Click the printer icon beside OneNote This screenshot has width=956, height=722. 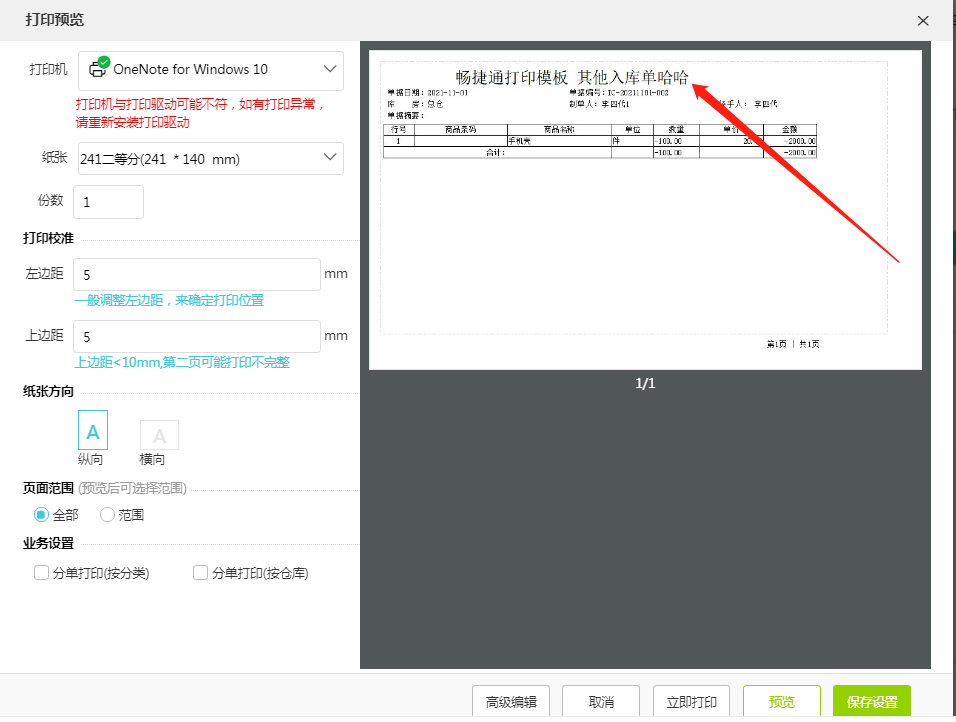(98, 68)
